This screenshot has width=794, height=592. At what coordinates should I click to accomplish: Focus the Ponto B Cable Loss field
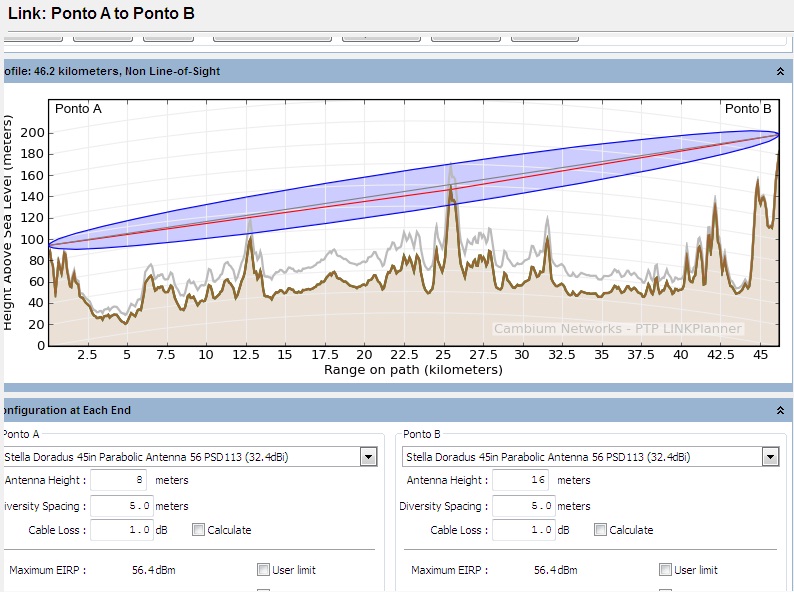tap(524, 530)
